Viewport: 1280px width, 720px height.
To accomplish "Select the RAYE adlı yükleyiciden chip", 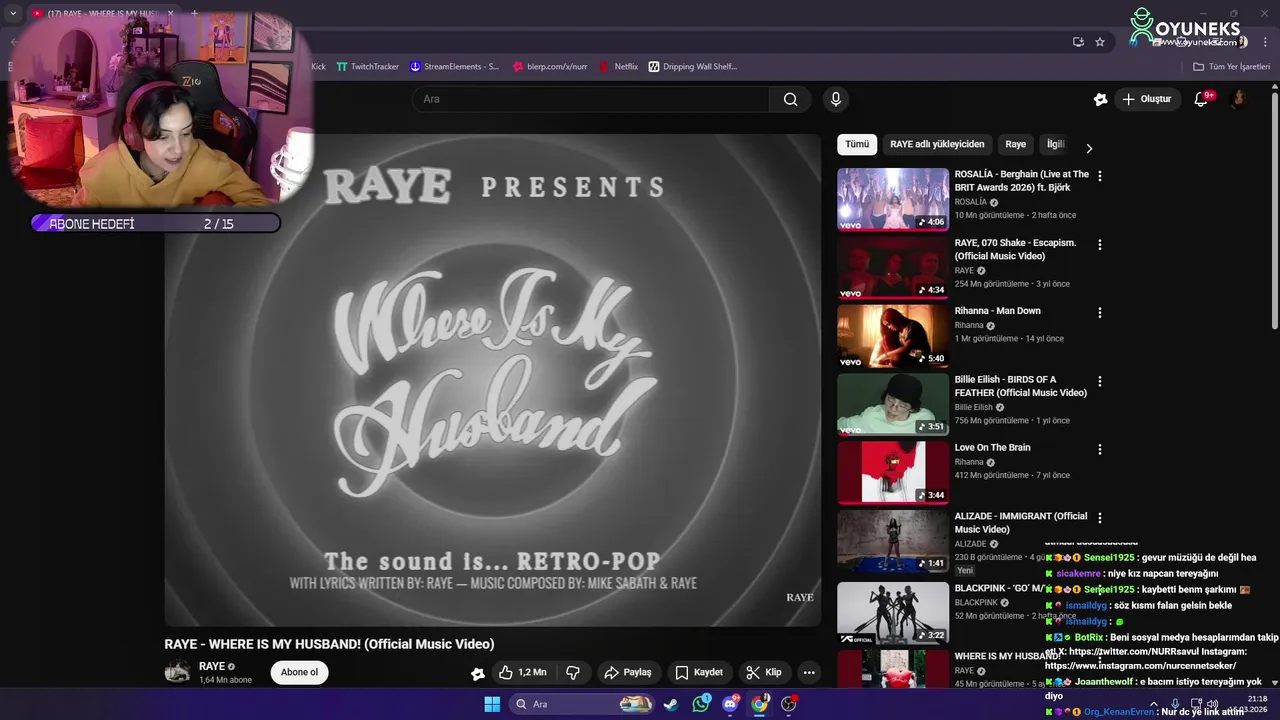I will coord(937,144).
